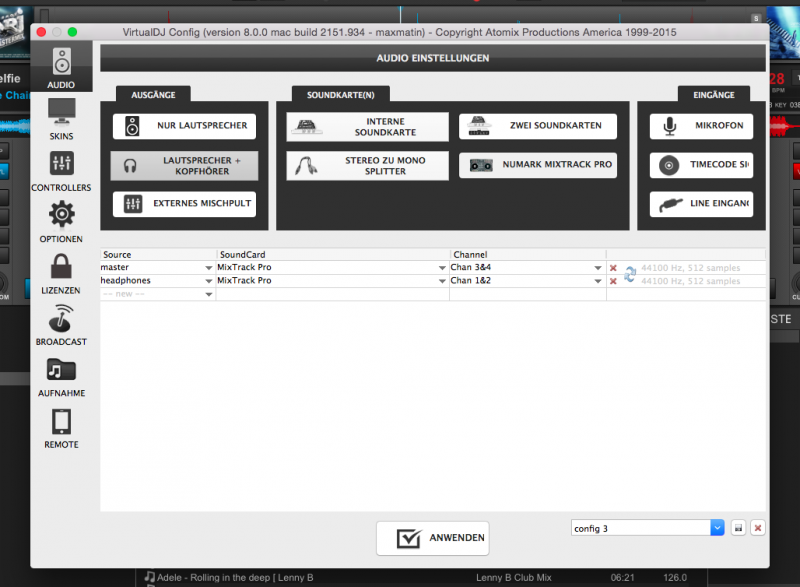Click the 126.0 BPM value
The width and height of the screenshot is (800, 587).
675,577
